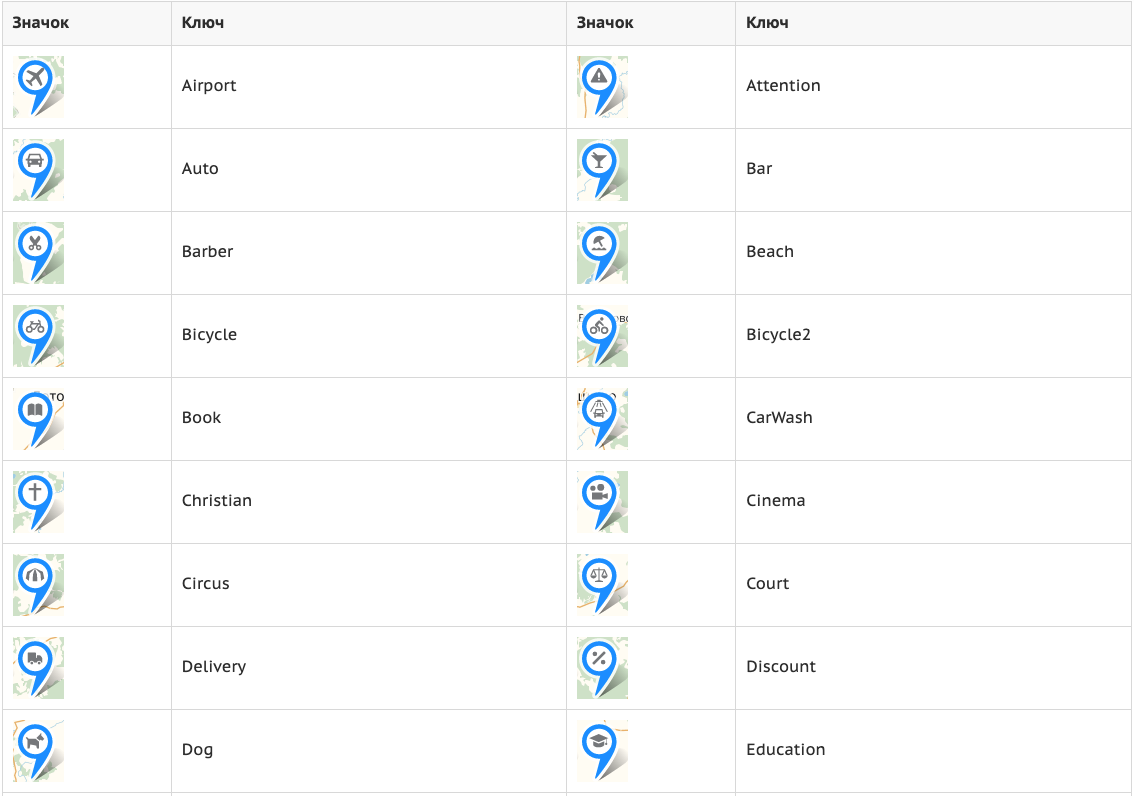Select the CarWash pin icon
Screen dimensions: 1134x796
(x=602, y=419)
